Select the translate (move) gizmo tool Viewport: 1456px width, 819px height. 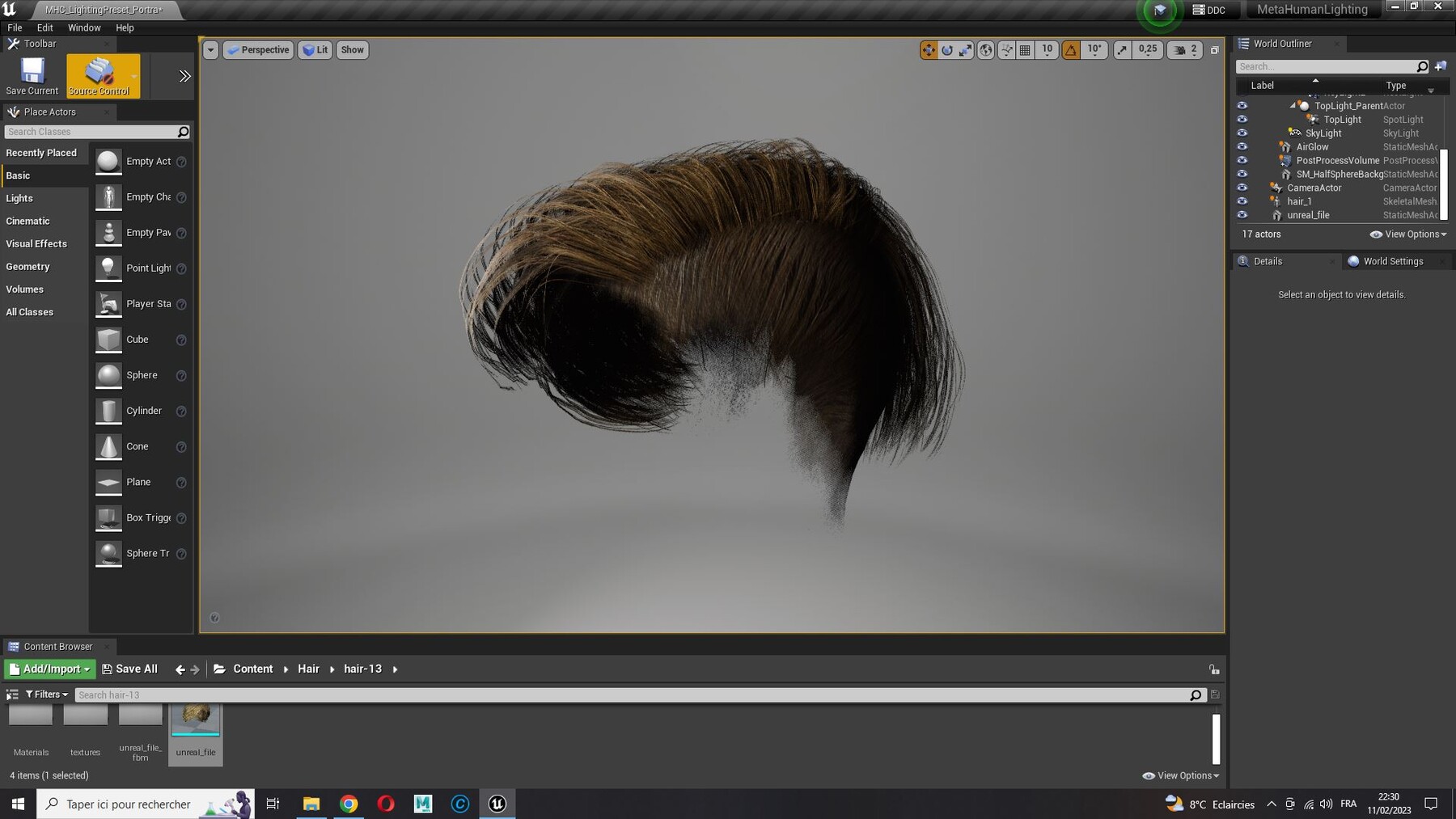[x=928, y=50]
